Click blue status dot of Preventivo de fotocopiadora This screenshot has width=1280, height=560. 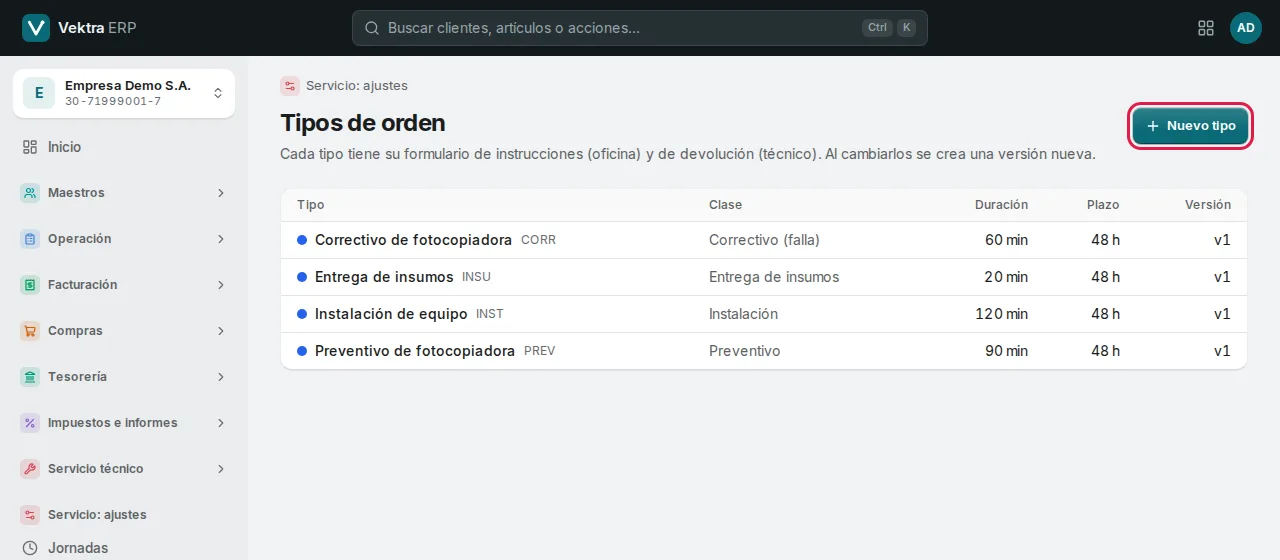[302, 351]
